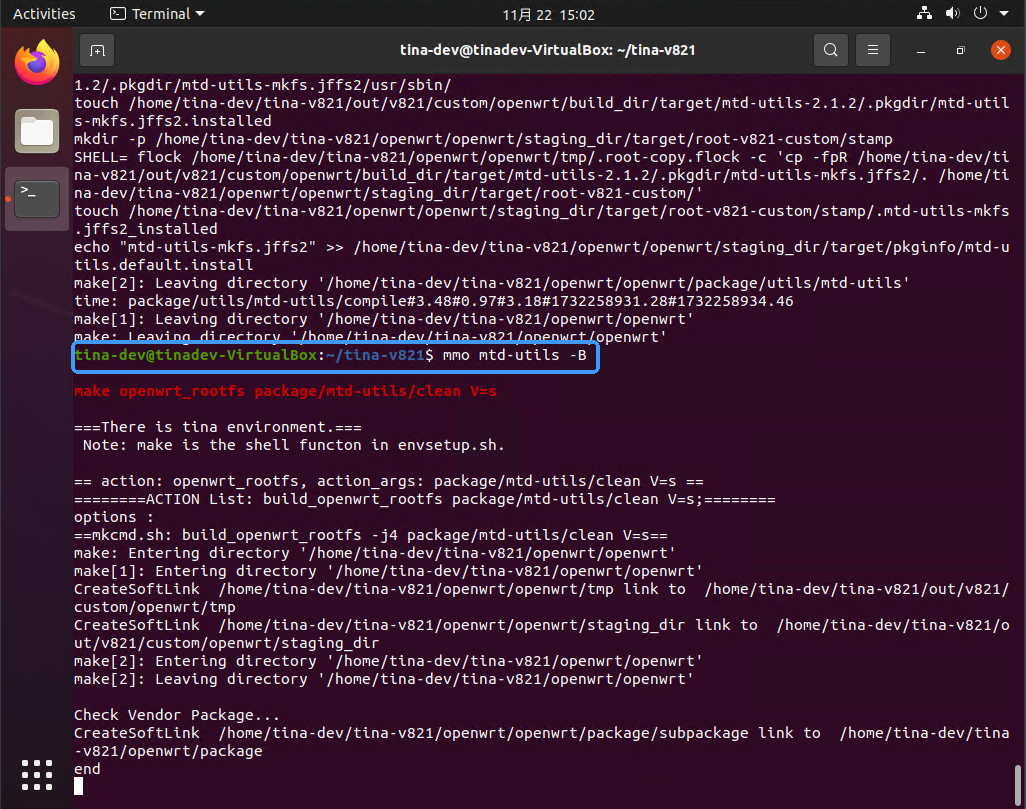Screen dimensions: 1026x809
Task: Click the Terminal icon in the dock
Action: coord(37,197)
